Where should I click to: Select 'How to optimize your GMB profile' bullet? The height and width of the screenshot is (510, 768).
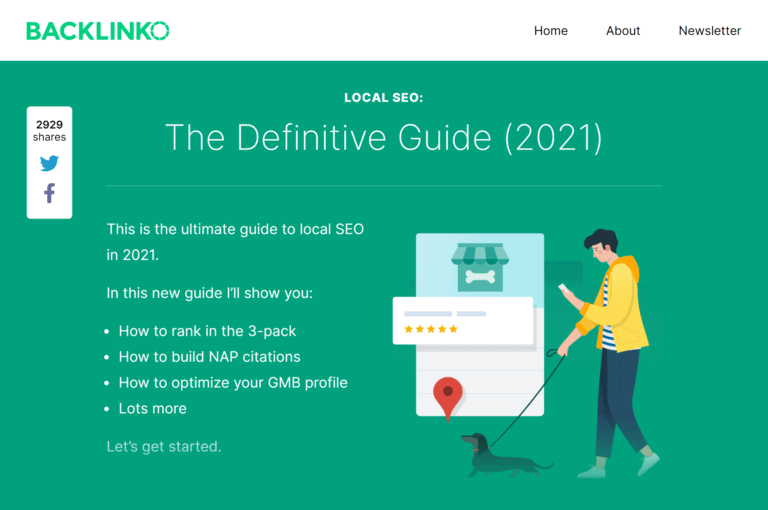(233, 383)
